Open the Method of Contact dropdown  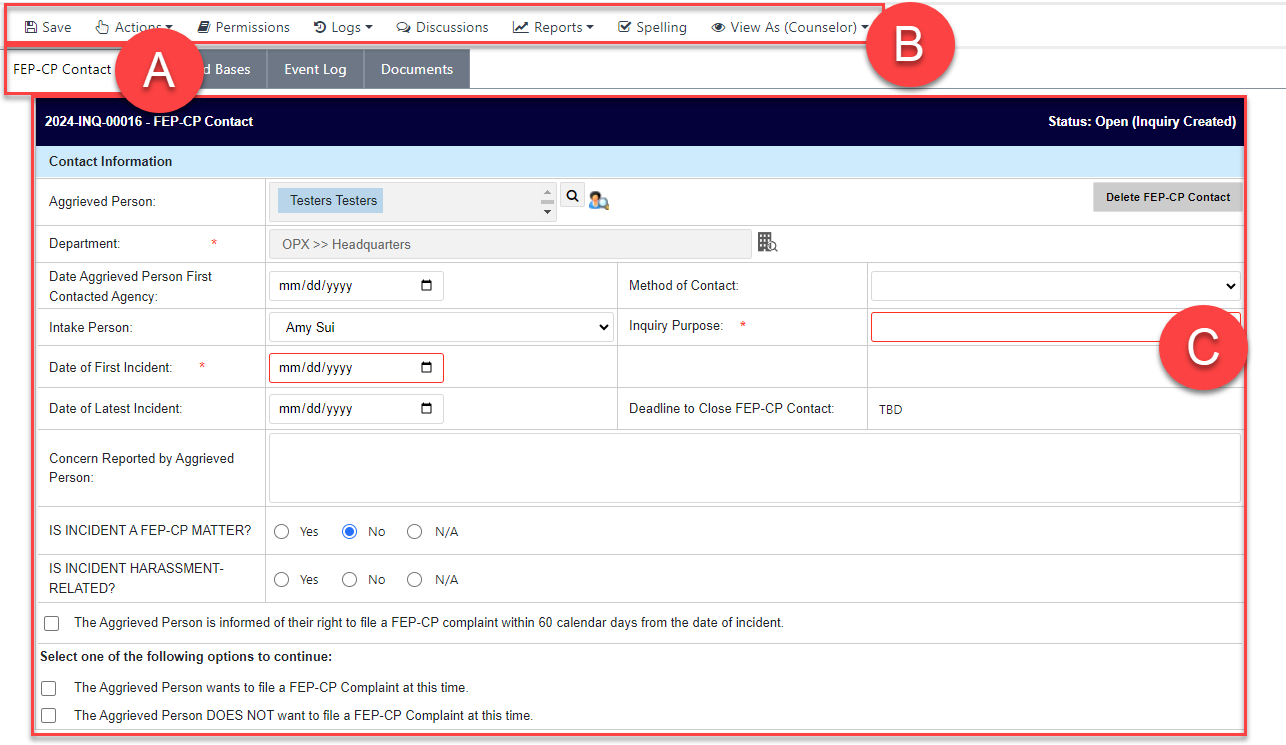1056,286
